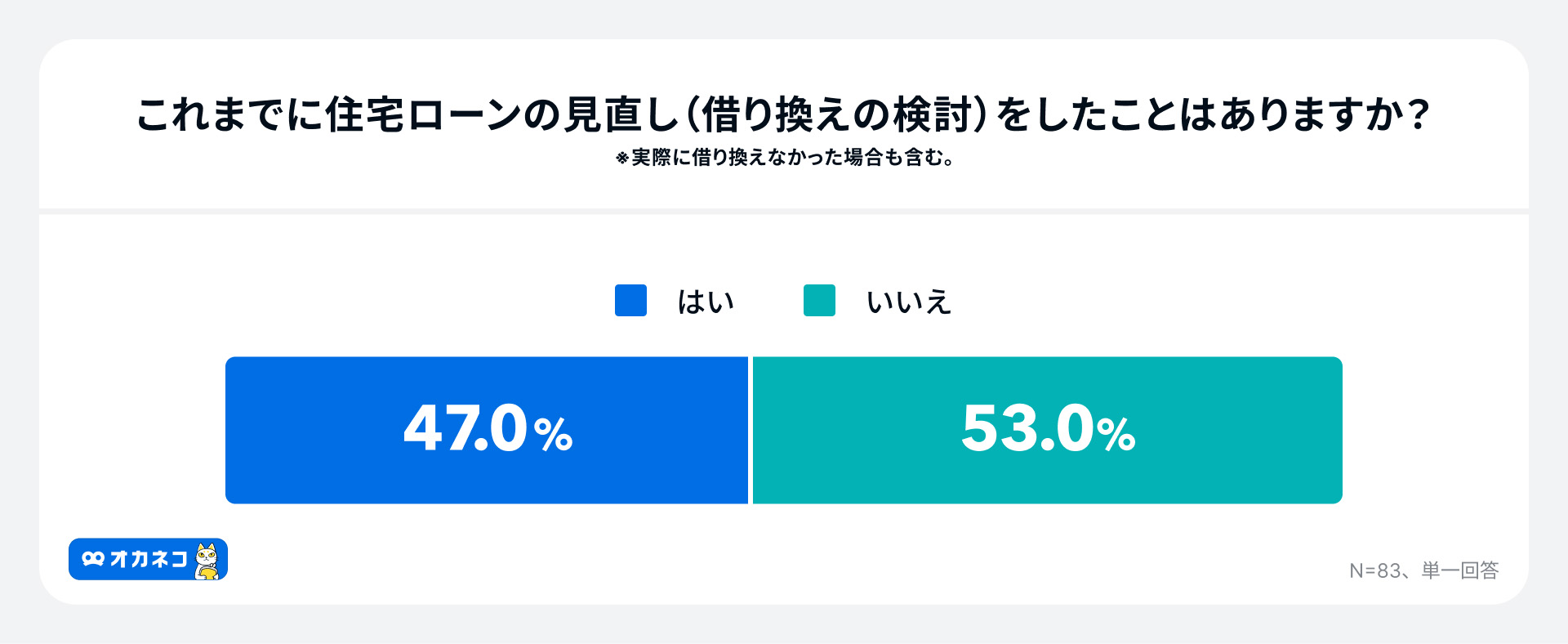Click the teal いいえ legend swatch
The height and width of the screenshot is (644, 1568).
(x=819, y=300)
